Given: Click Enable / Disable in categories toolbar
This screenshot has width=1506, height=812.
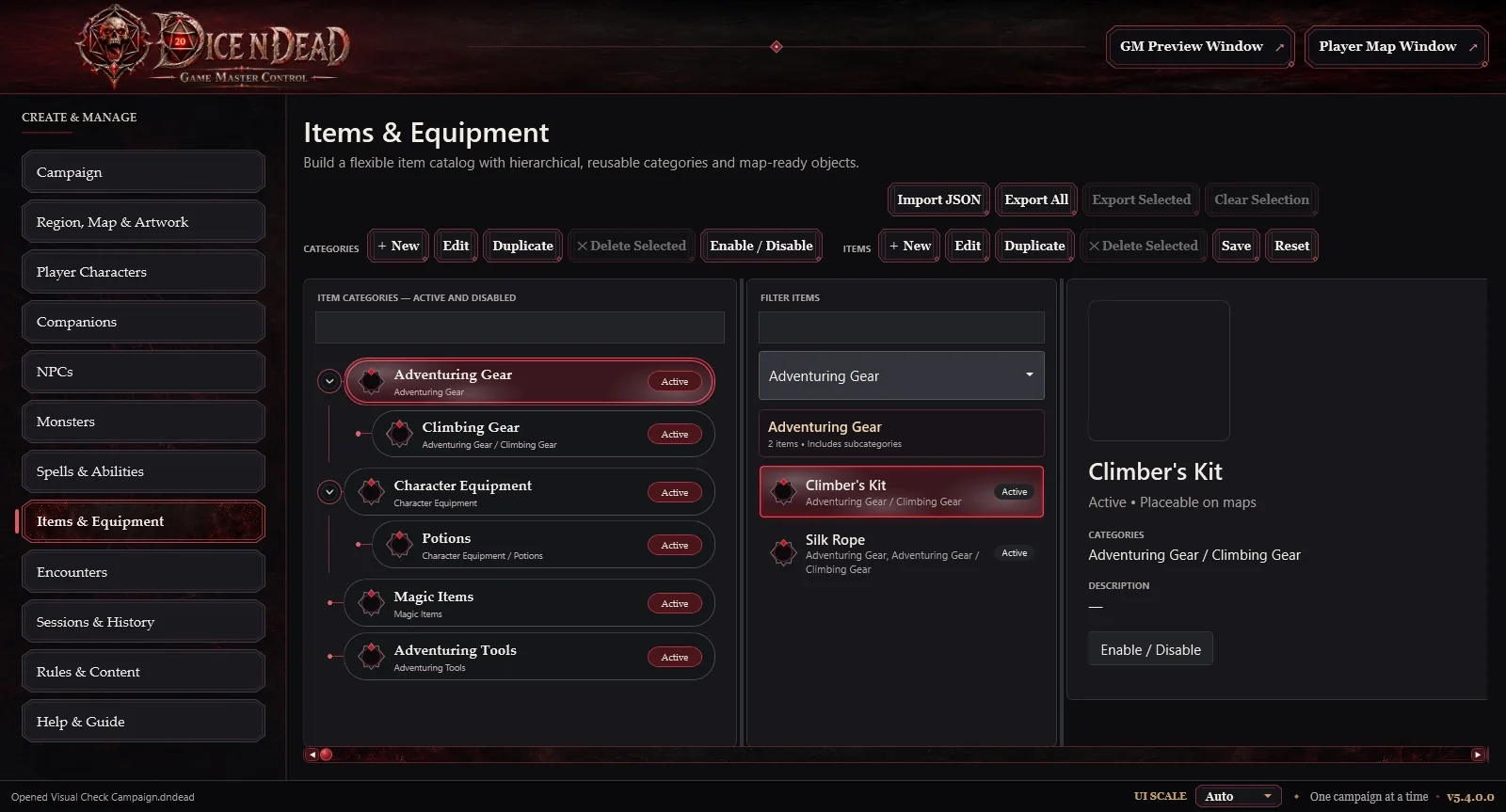Looking at the screenshot, I should click(761, 246).
